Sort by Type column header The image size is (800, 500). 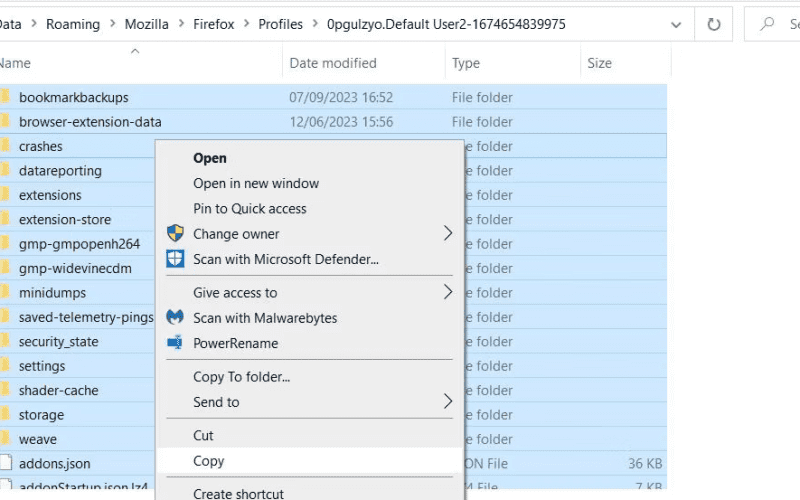point(465,63)
